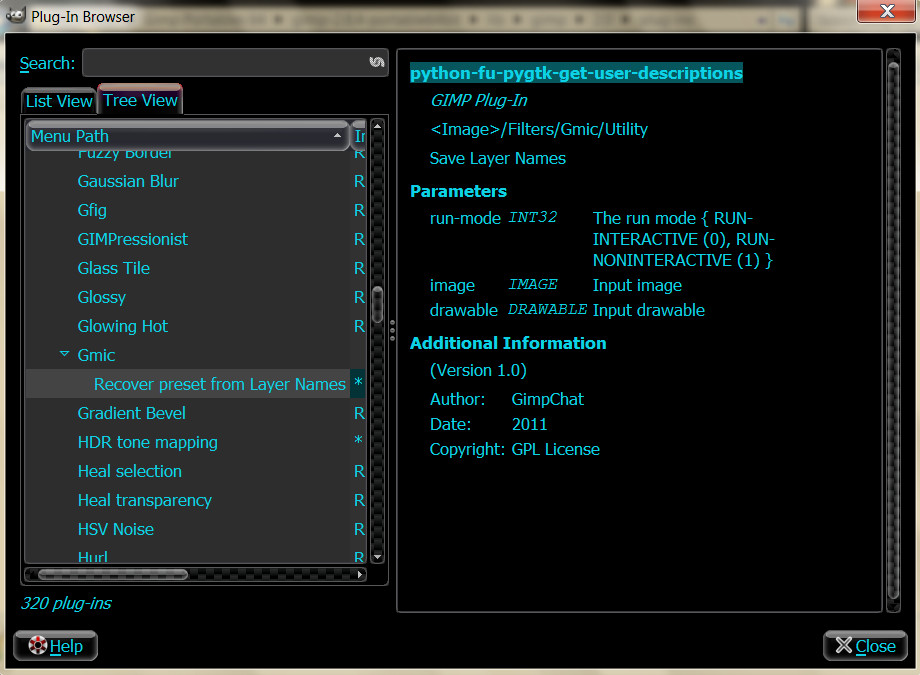
Task: Click the Input image description
Action: pos(637,285)
